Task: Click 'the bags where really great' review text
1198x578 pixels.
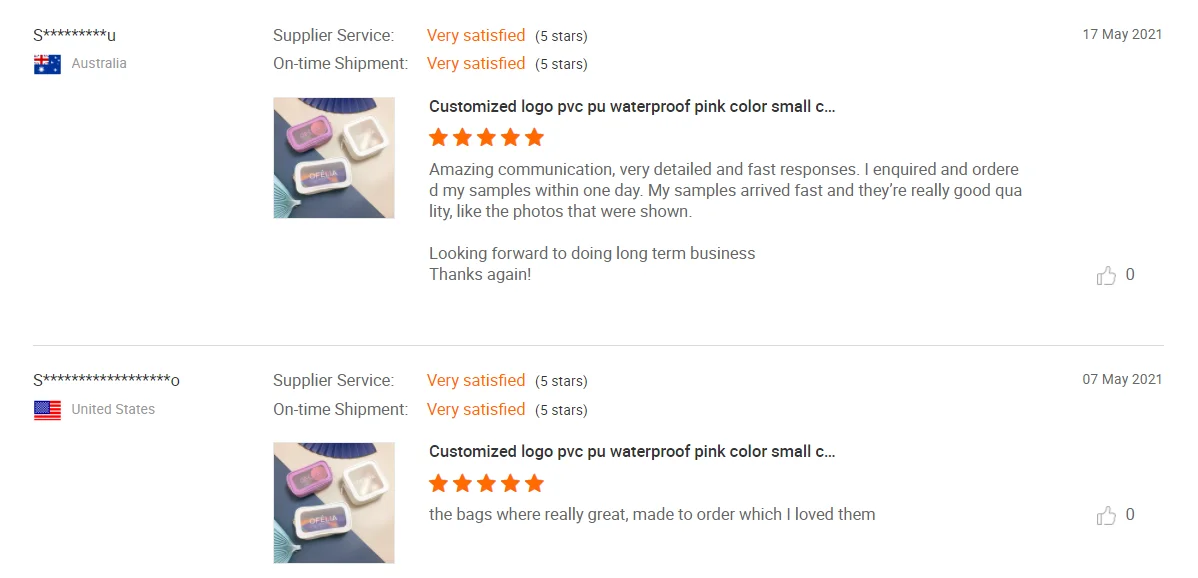Action: click(x=652, y=515)
